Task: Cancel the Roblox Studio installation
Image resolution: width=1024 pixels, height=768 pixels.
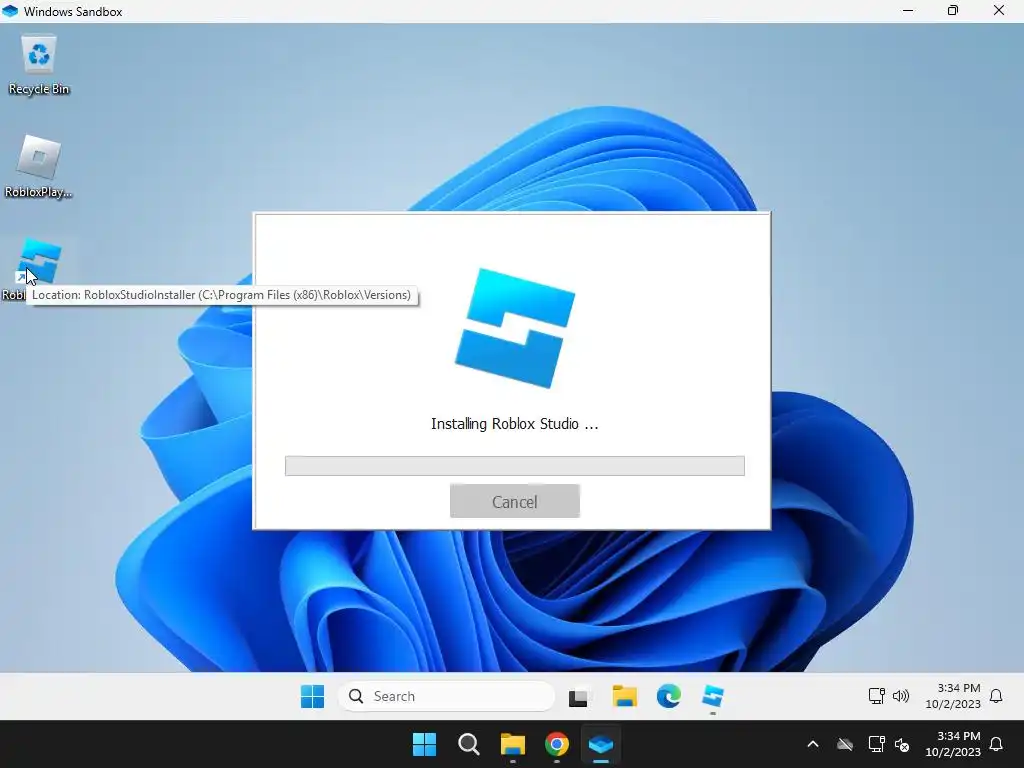Action: (515, 501)
